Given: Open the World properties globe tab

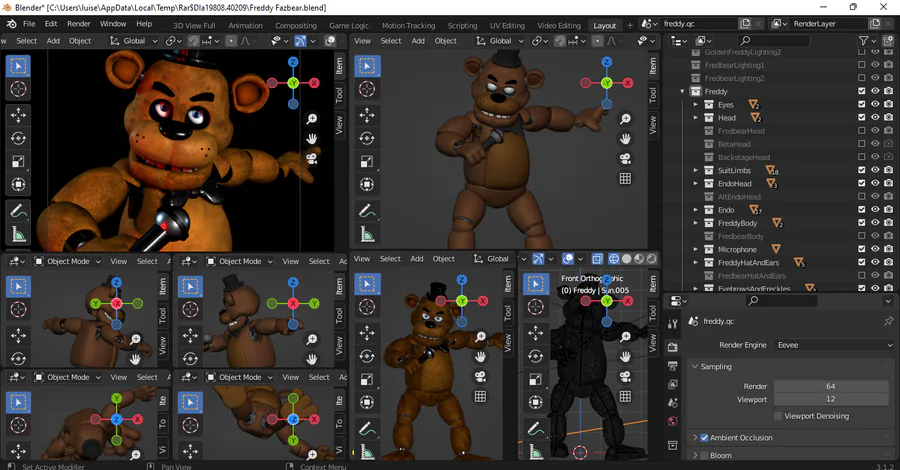Looking at the screenshot, I should (x=673, y=422).
